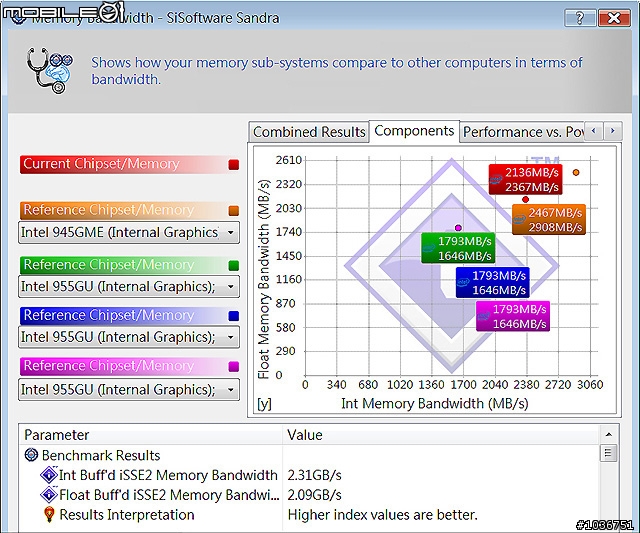Click the red data point on chart

tap(525, 200)
